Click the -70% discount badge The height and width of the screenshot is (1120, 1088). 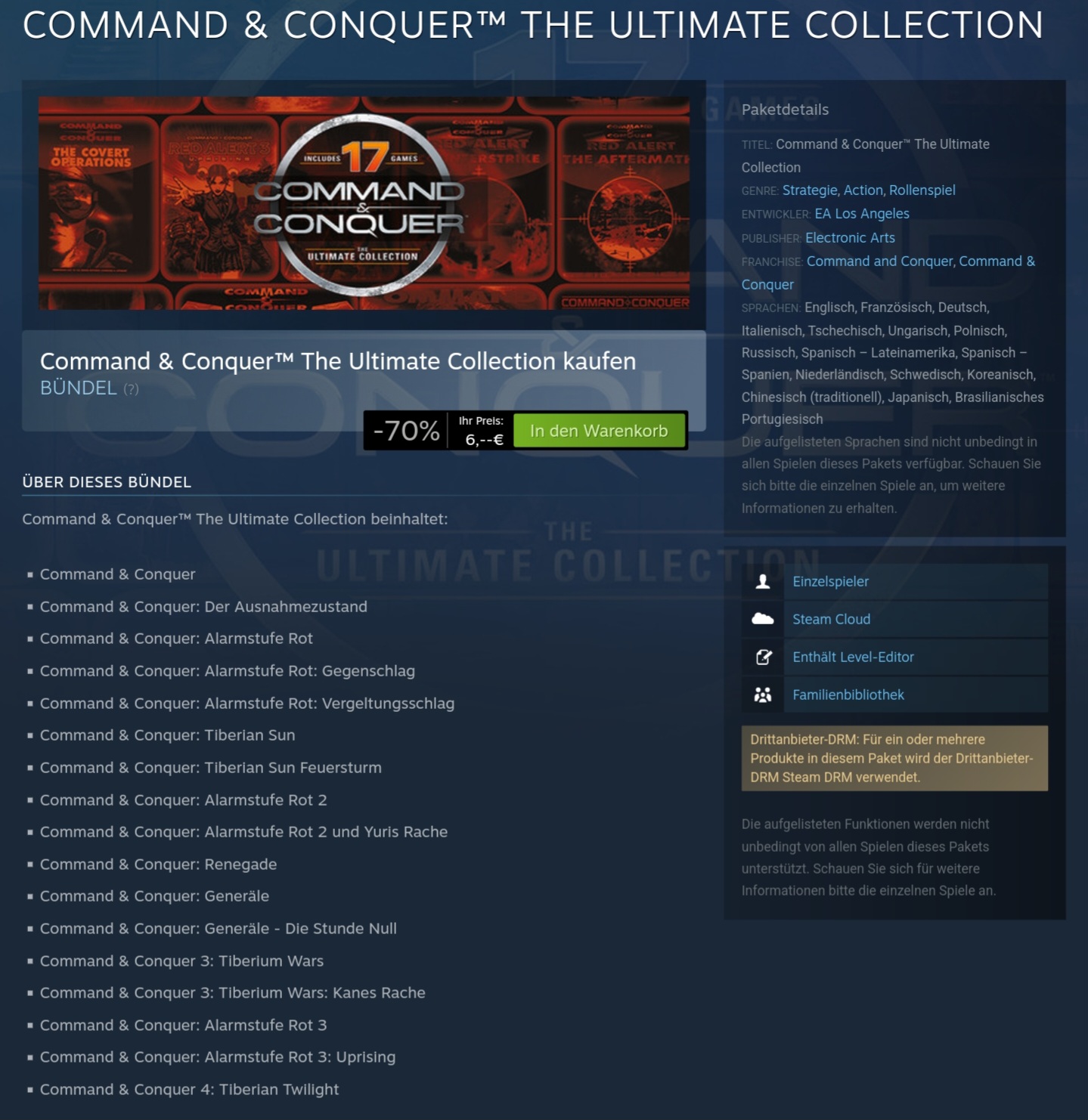point(406,431)
